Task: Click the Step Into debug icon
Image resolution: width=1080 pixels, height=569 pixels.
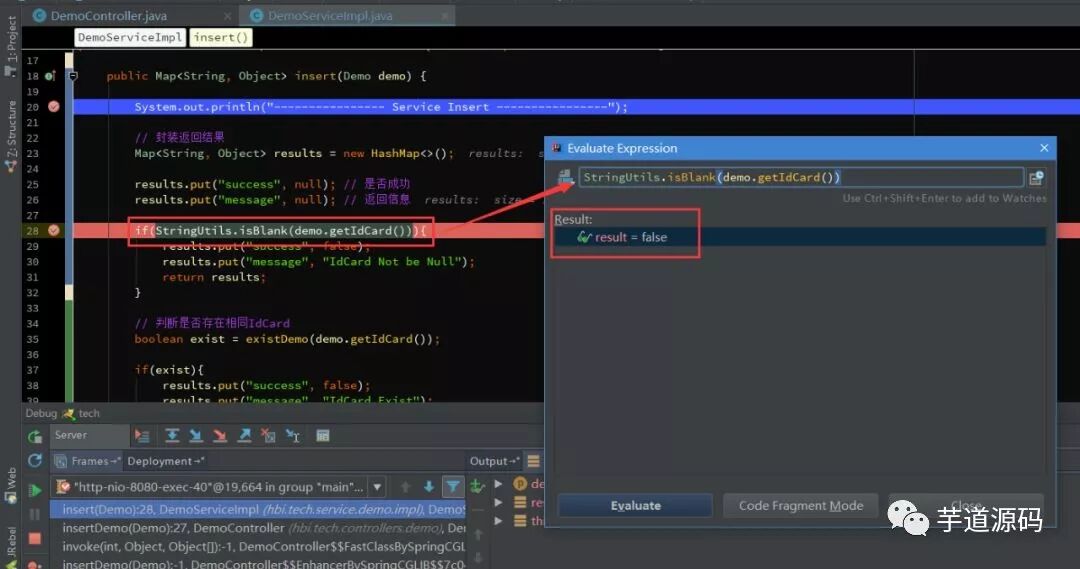Action: [x=196, y=435]
